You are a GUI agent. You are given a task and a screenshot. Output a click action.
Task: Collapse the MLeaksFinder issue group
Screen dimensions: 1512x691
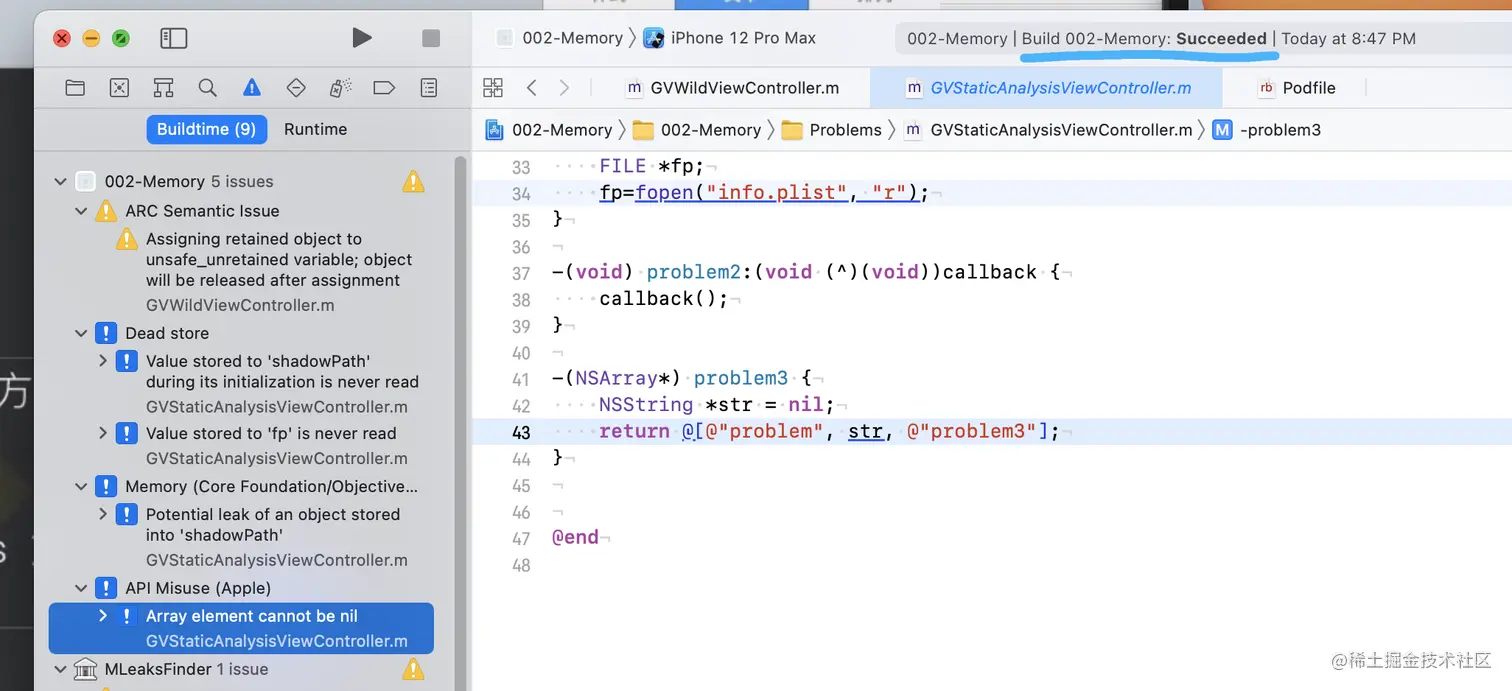(60, 669)
